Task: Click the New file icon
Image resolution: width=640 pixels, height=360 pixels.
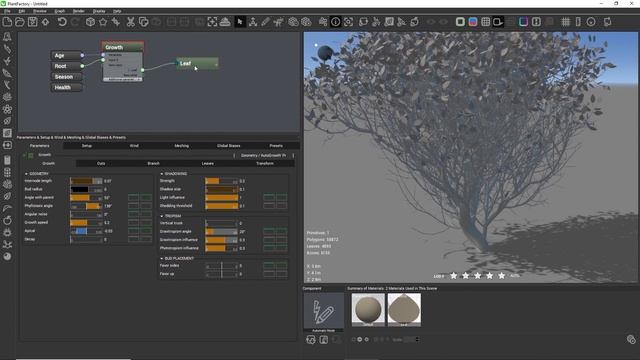Action: tap(7, 22)
